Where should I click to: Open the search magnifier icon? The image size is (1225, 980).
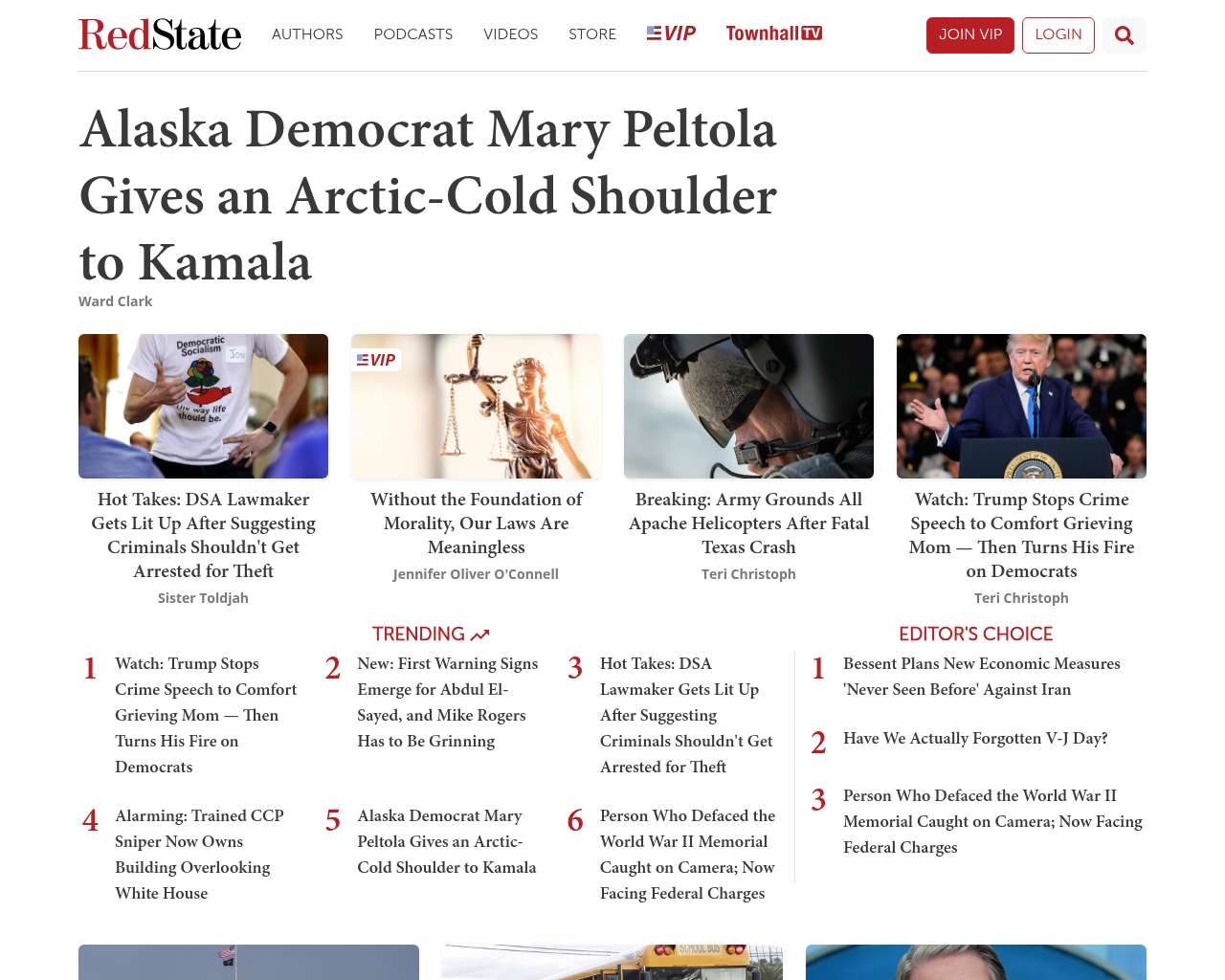(x=1124, y=35)
